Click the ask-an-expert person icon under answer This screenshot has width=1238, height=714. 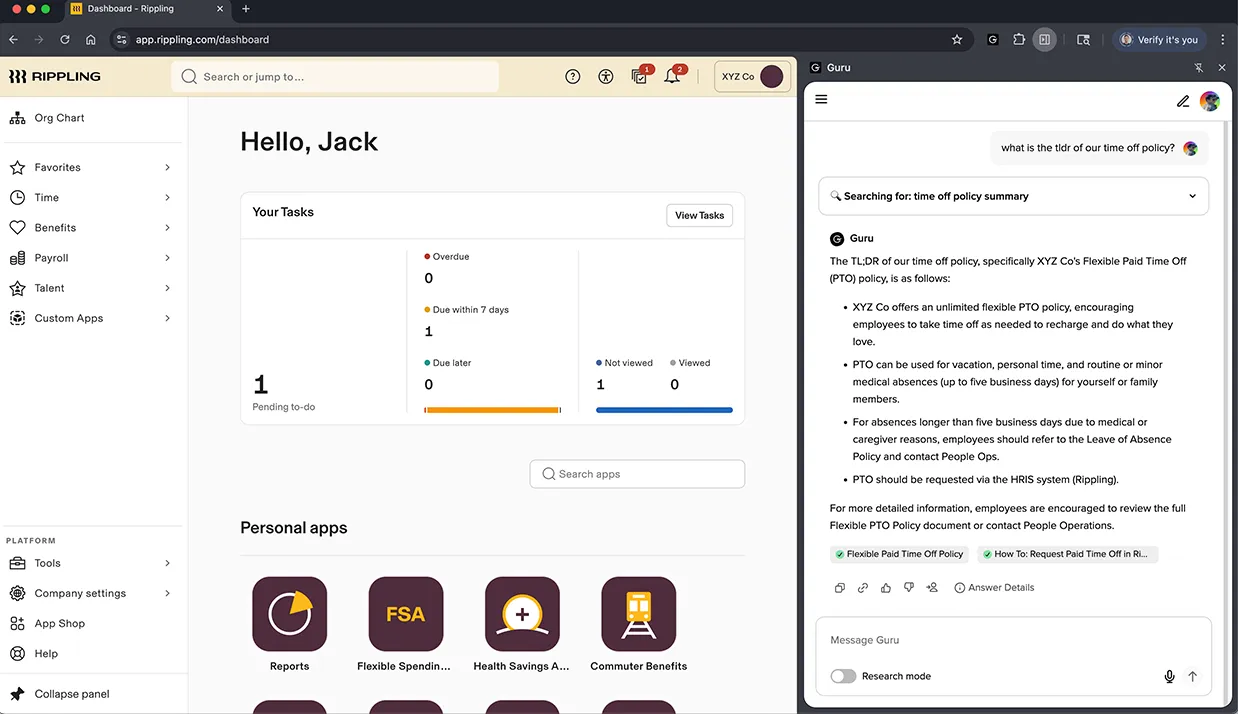[932, 588]
